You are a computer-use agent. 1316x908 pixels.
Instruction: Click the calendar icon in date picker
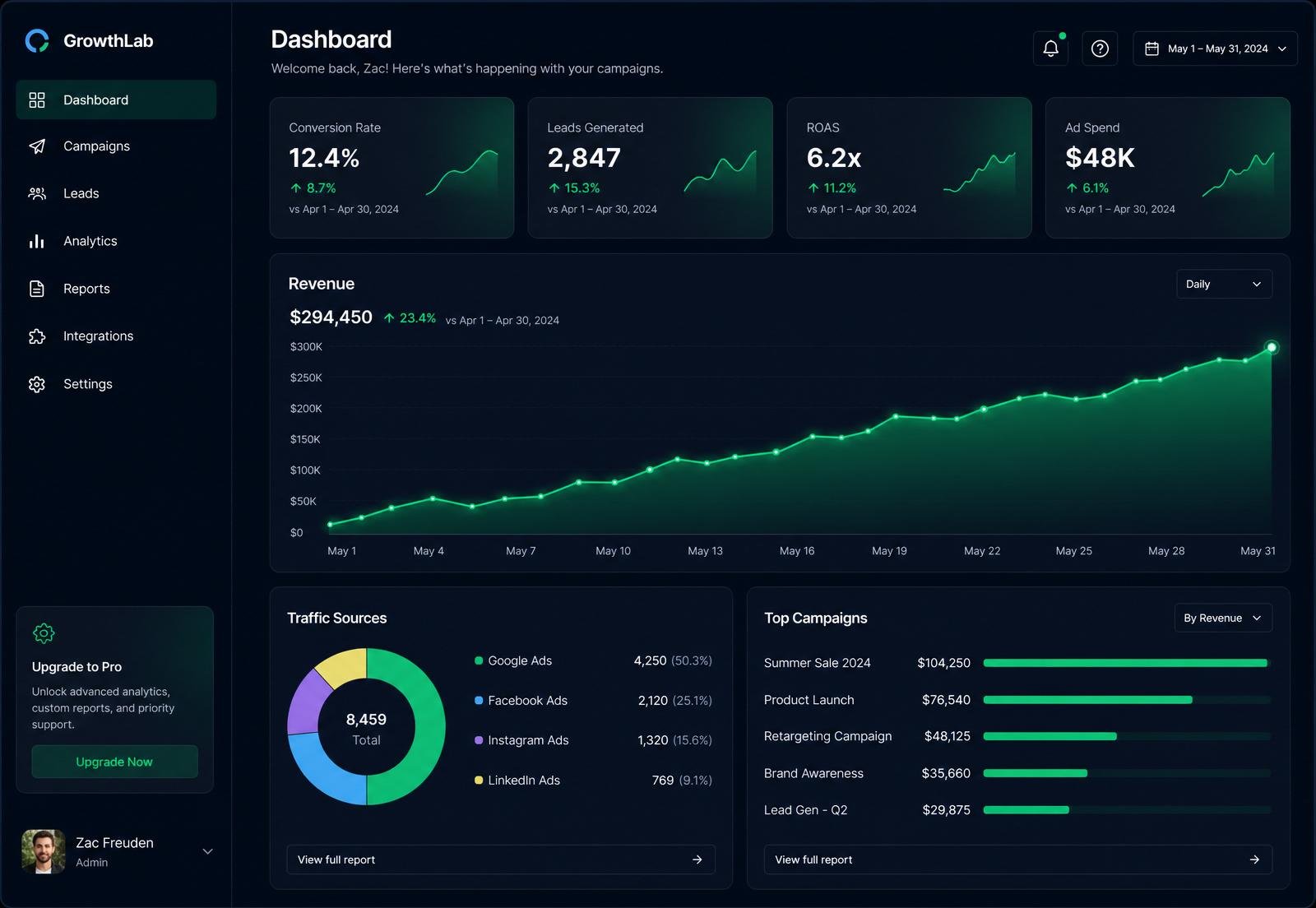tap(1151, 49)
